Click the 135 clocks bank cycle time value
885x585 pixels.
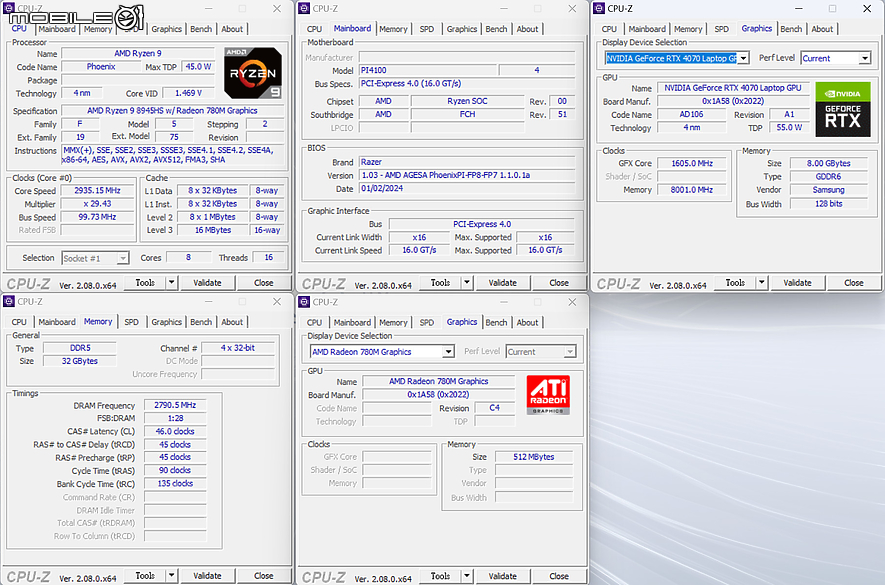[x=175, y=483]
